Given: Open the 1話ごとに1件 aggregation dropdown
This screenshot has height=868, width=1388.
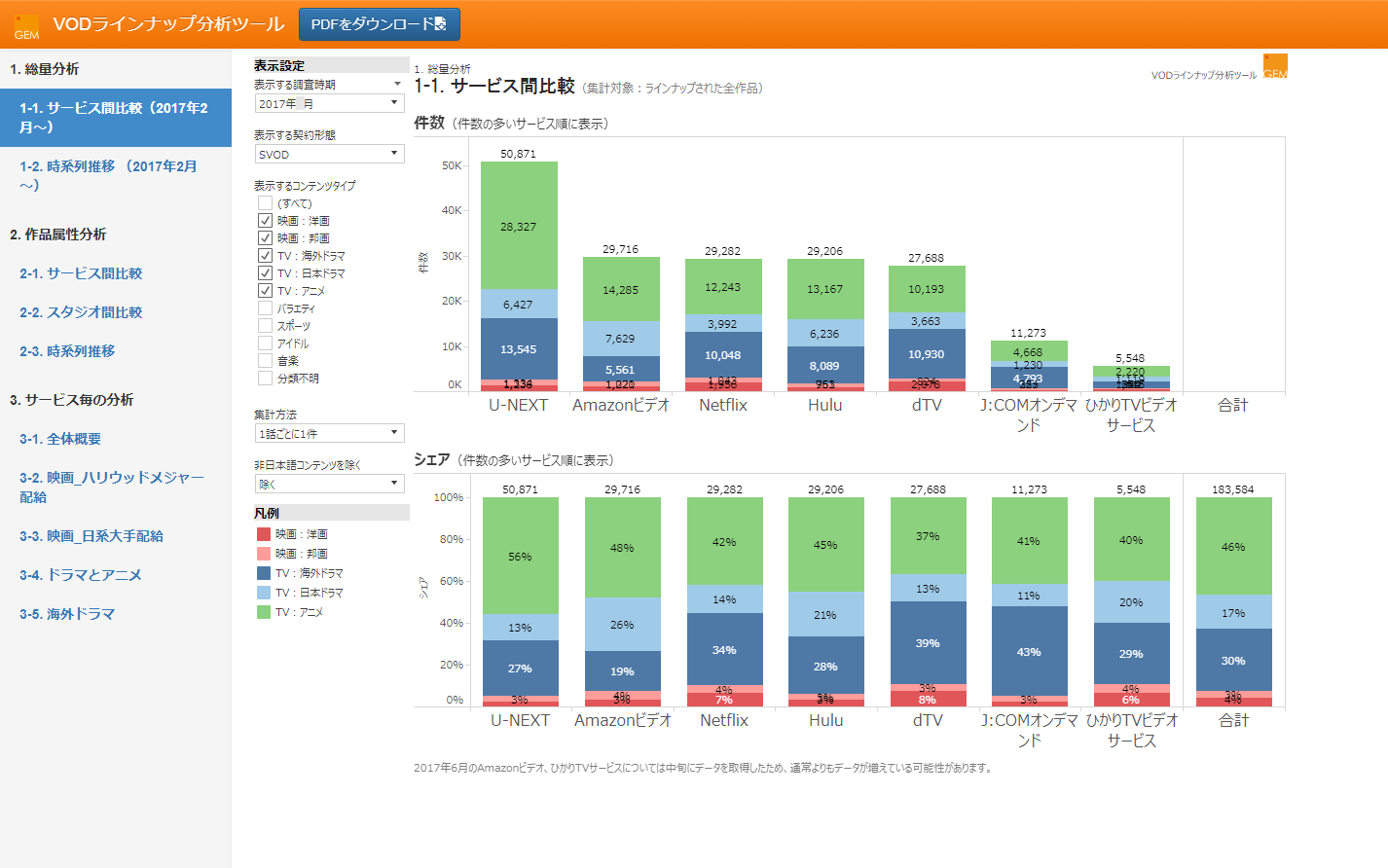Looking at the screenshot, I should 329,433.
